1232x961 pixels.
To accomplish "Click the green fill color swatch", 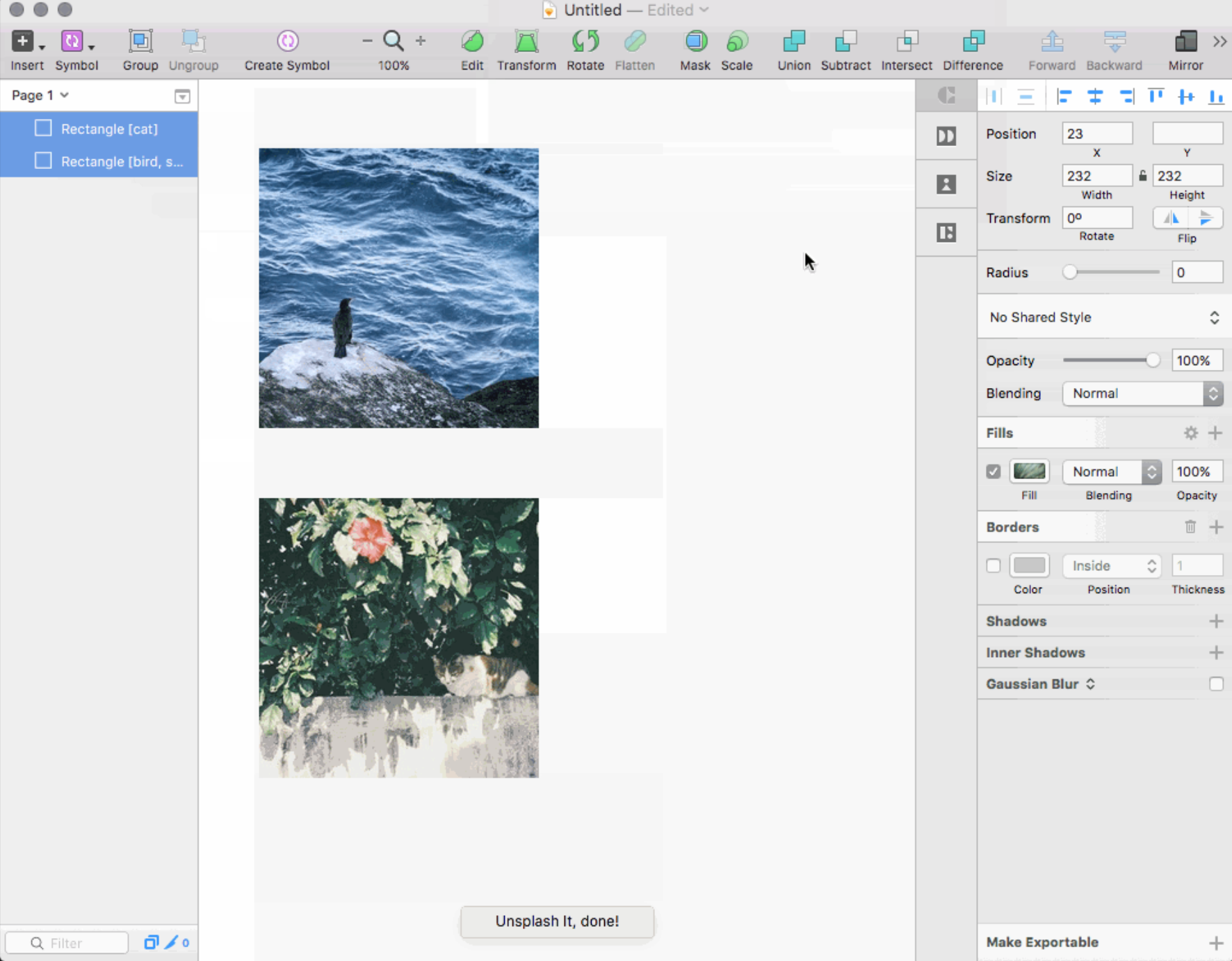I will (x=1029, y=471).
